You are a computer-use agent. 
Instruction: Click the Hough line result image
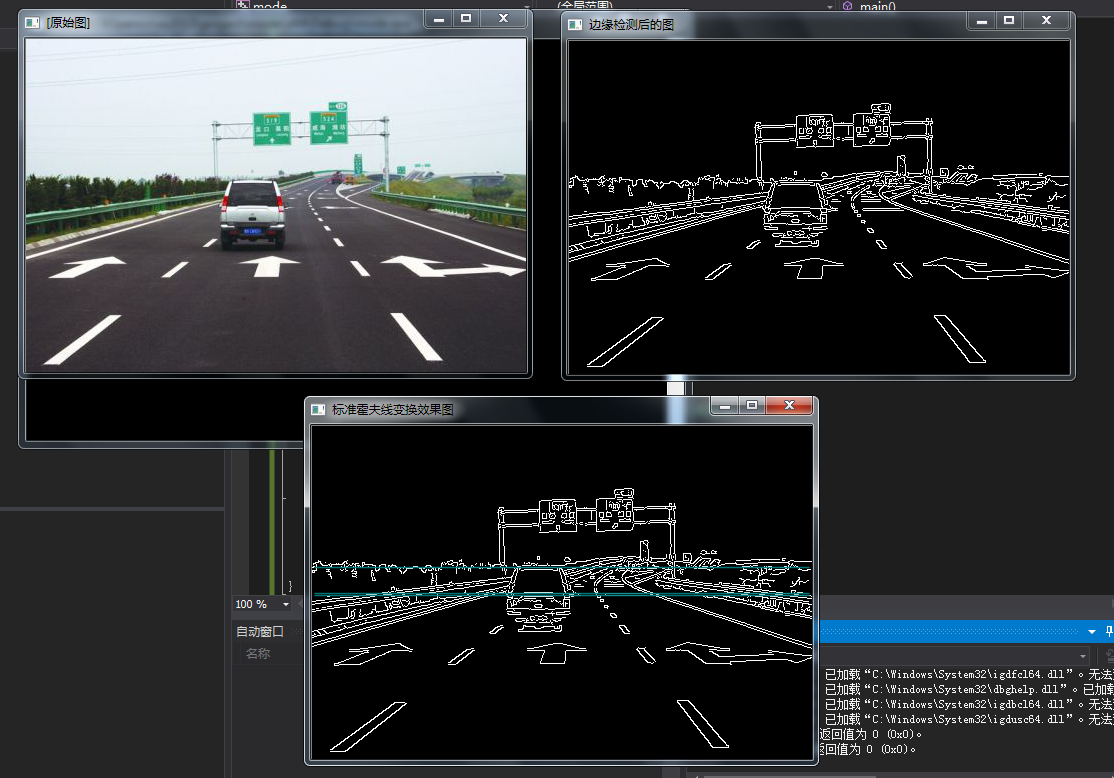[x=562, y=593]
